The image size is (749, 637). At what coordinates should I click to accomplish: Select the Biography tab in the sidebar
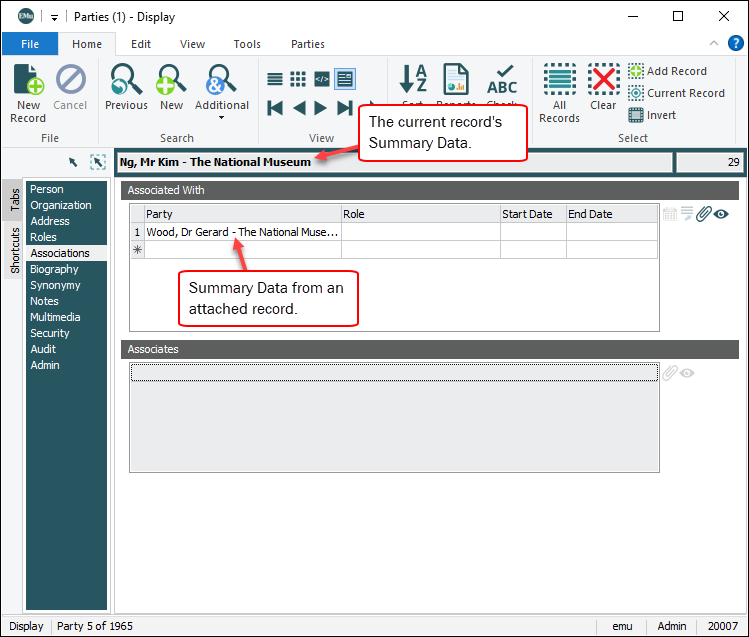coord(54,269)
